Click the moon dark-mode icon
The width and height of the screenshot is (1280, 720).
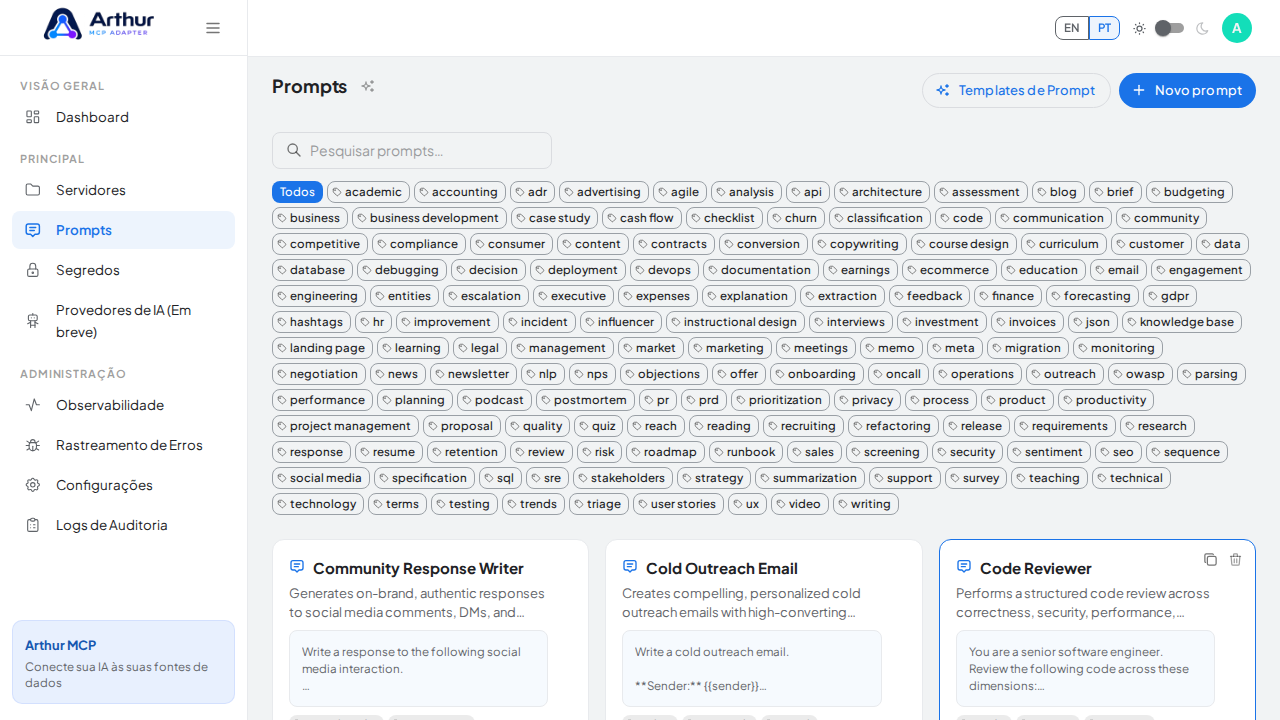pyautogui.click(x=1202, y=28)
